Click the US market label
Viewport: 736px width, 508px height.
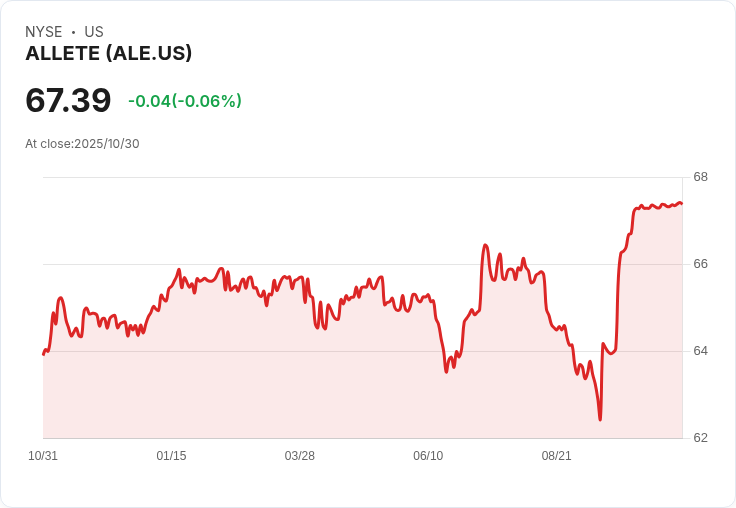tap(94, 32)
